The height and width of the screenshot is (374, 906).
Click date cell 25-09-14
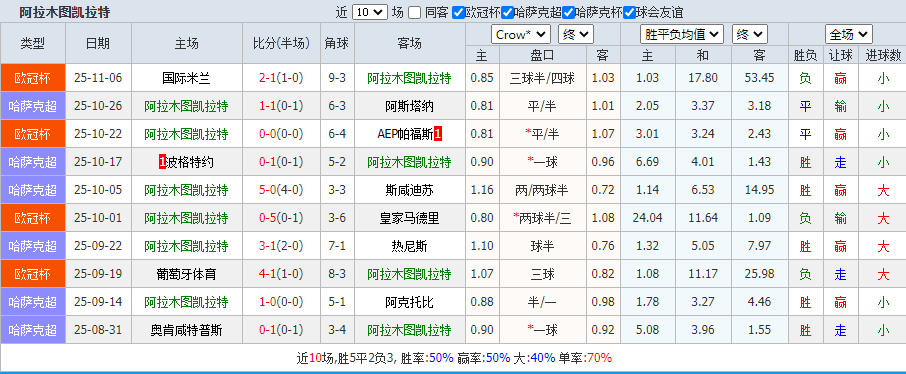[x=98, y=302]
